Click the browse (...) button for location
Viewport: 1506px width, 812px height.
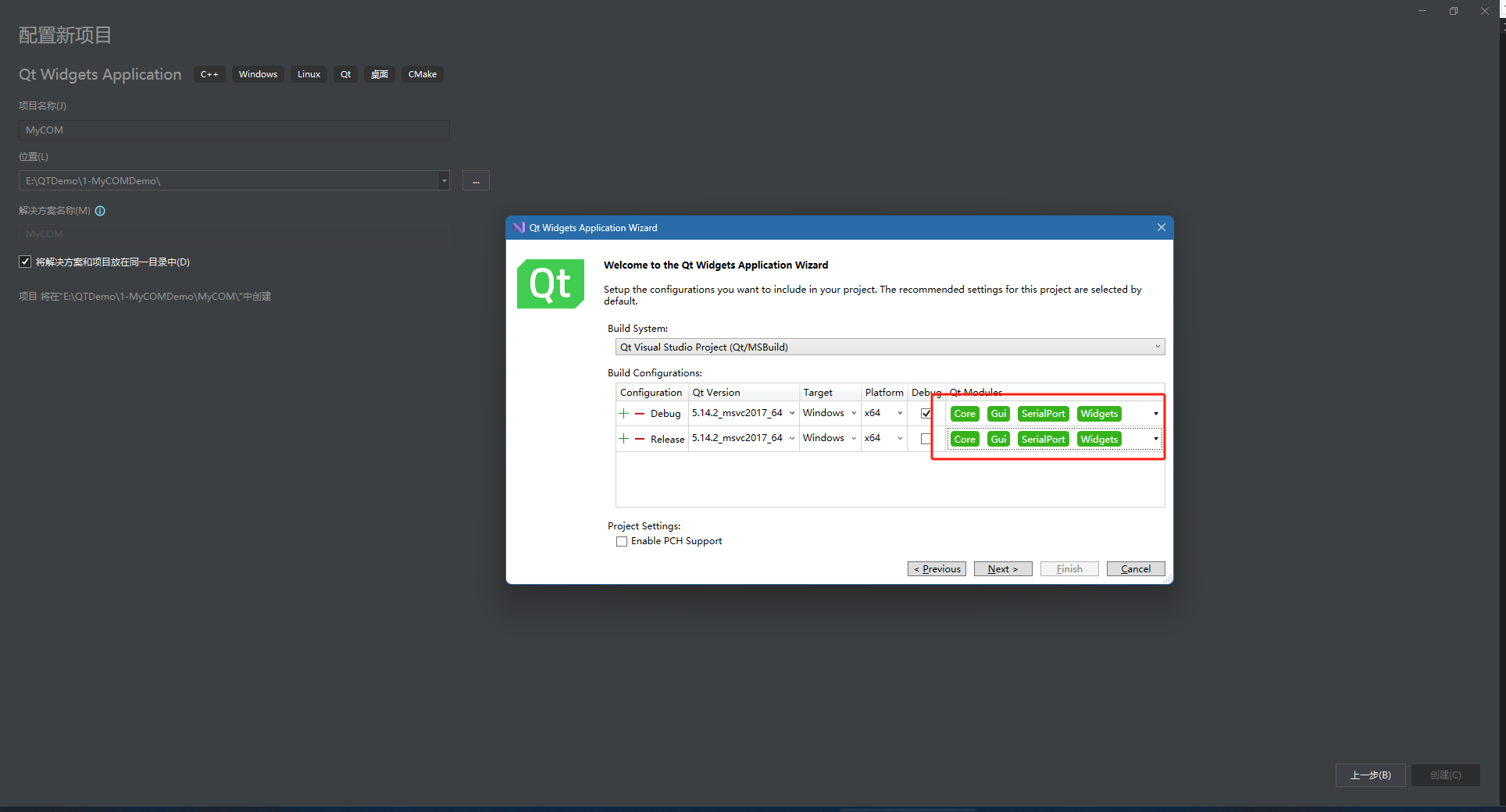(476, 180)
